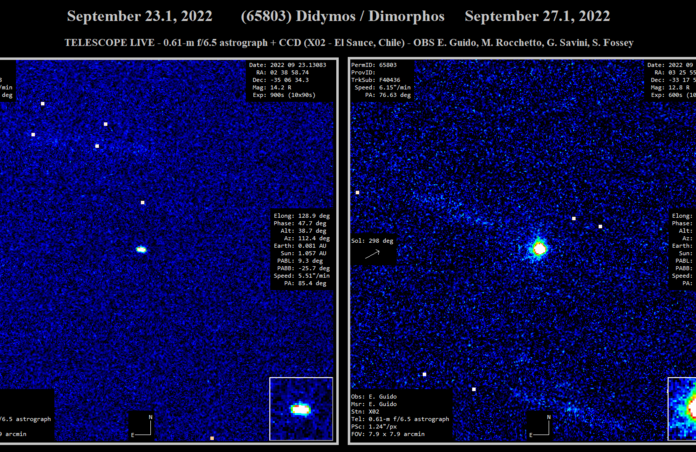The height and width of the screenshot is (452, 696).
Task: Click "Speed: 6.15"/min" in right panel
Action: pos(383,87)
